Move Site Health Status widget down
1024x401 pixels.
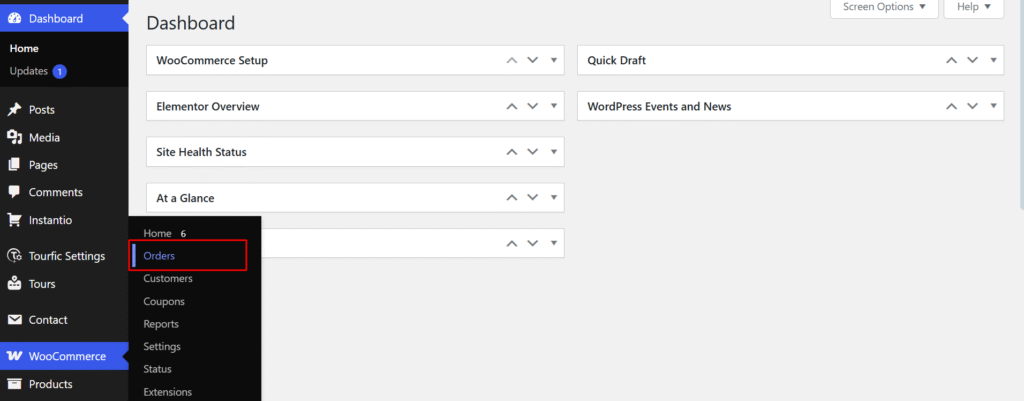point(533,152)
